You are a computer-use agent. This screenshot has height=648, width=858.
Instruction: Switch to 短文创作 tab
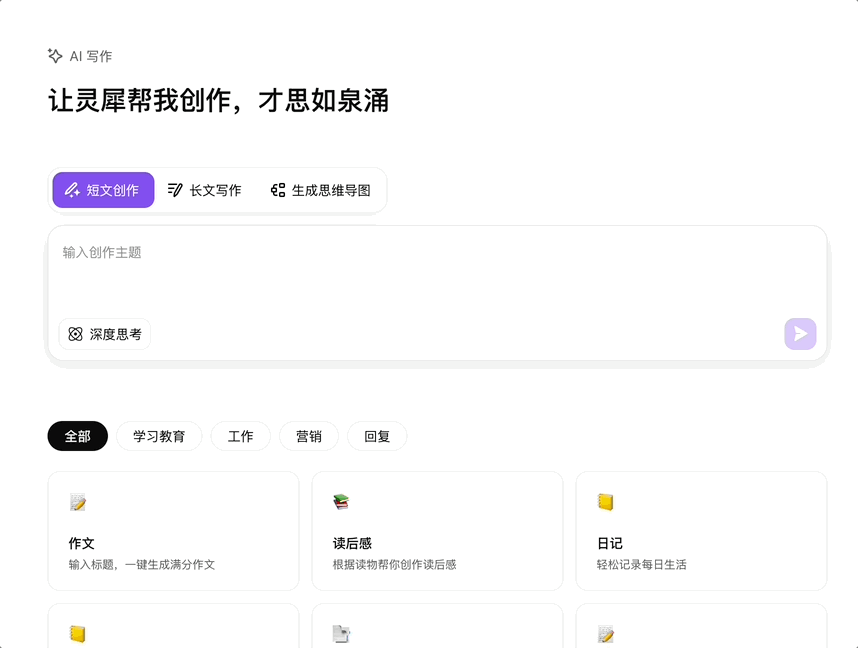103,190
